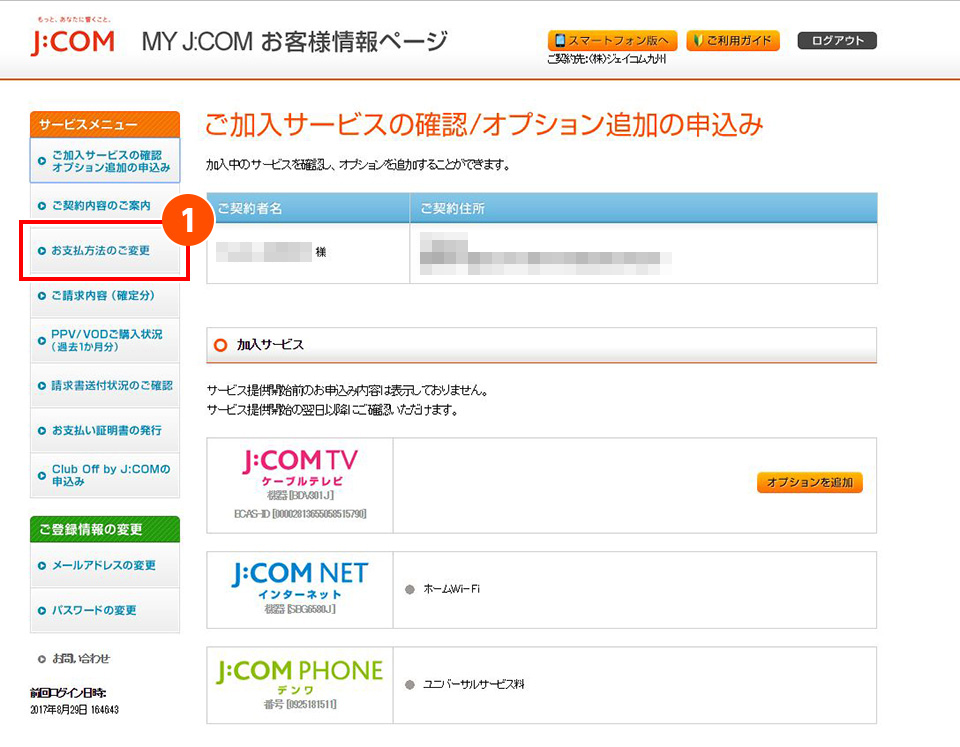Click the smartphone icon in スマートフォン版へ button
Viewport: 960px width, 747px height.
(x=560, y=40)
